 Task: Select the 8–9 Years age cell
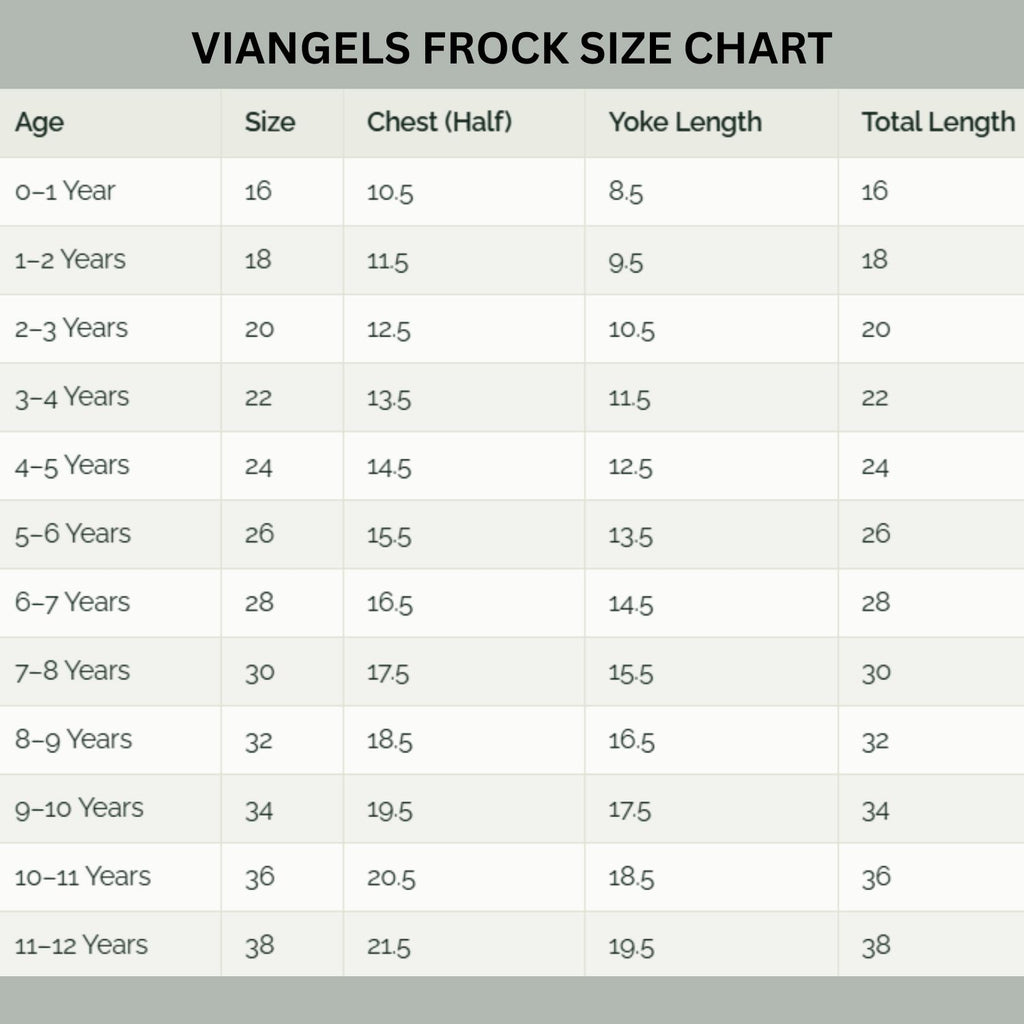coord(73,740)
